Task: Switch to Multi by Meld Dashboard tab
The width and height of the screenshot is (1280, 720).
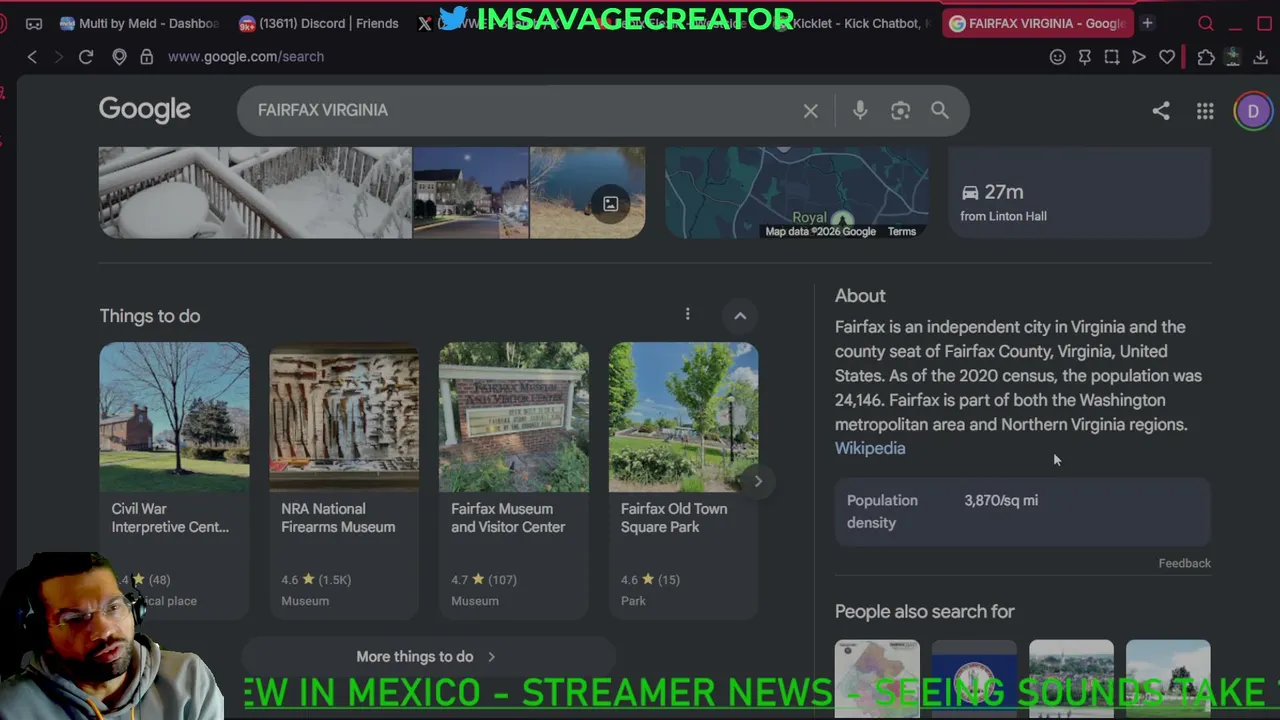Action: coord(138,23)
